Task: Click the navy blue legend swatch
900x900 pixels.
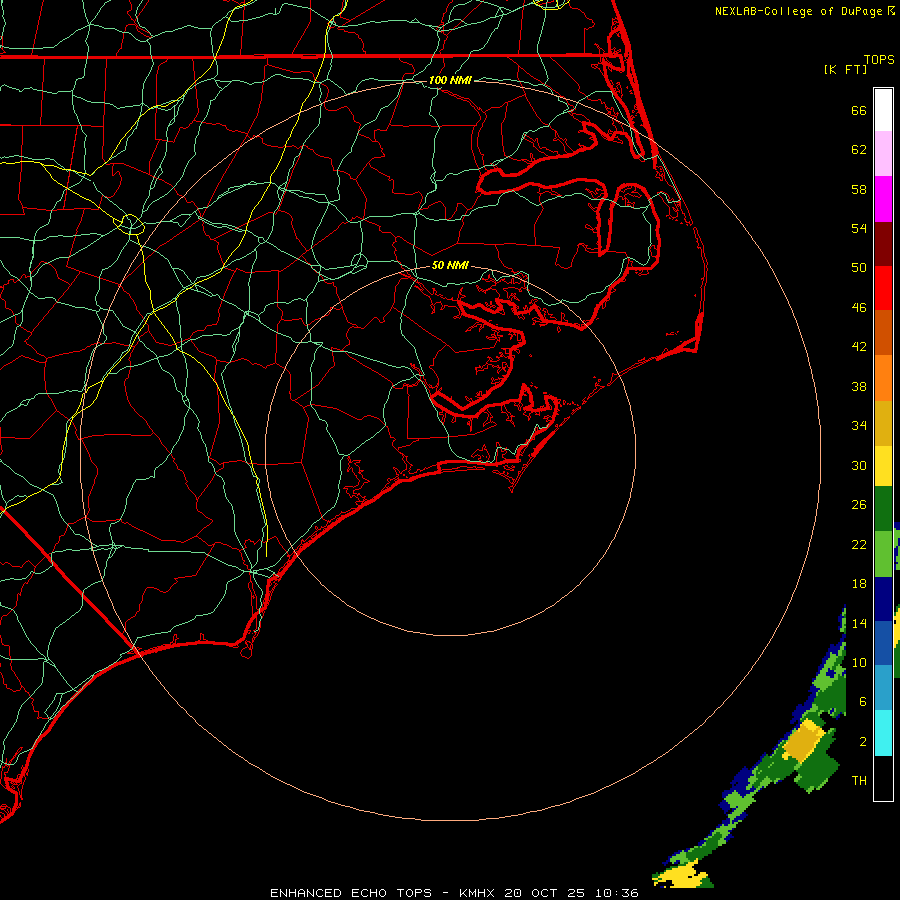Action: pyautogui.click(x=883, y=599)
